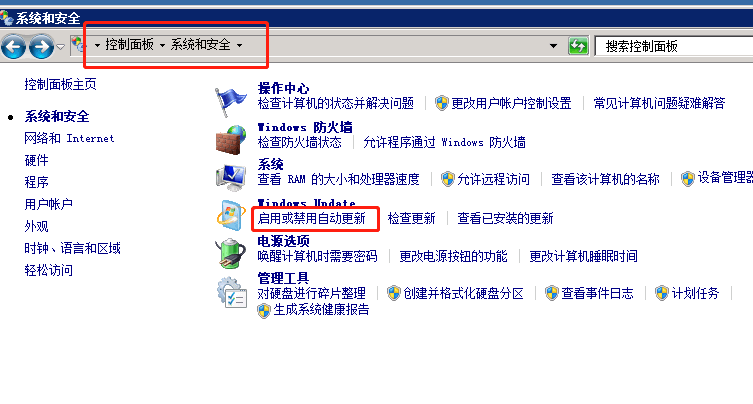Image resolution: width=753 pixels, height=404 pixels.
Task: Click the Power Options battery icon
Action: [231, 253]
